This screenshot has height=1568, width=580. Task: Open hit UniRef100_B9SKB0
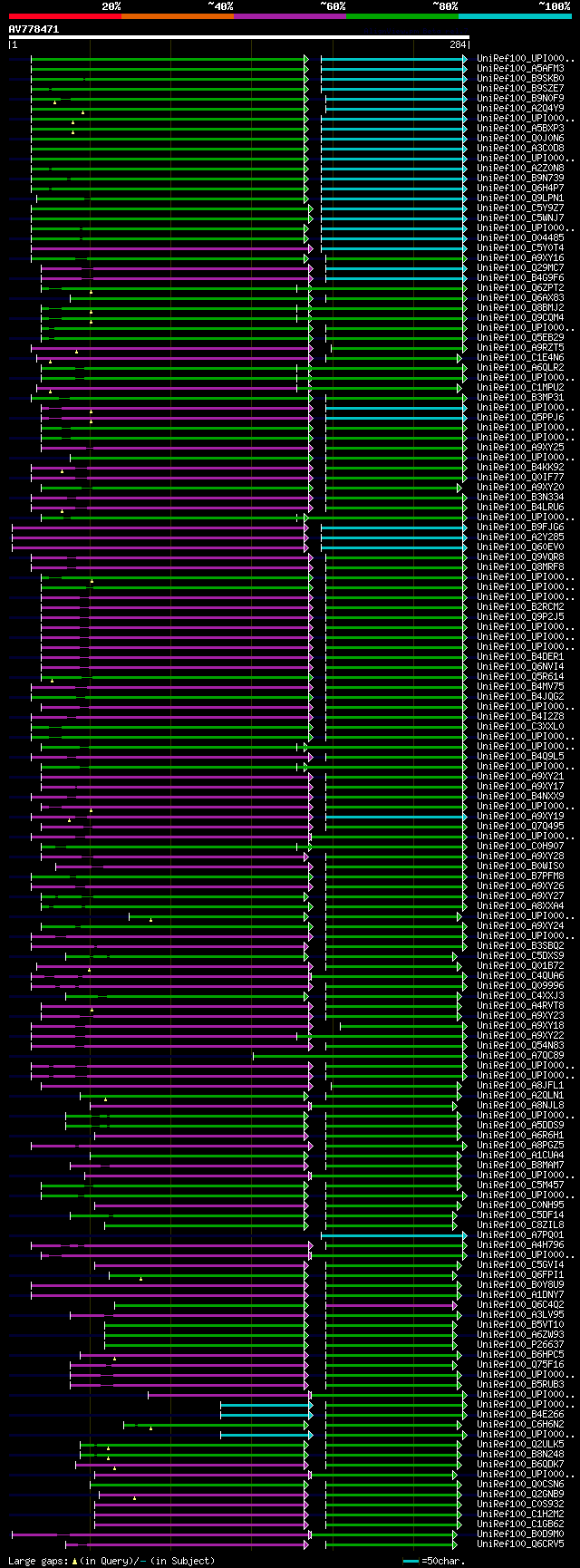click(x=520, y=78)
